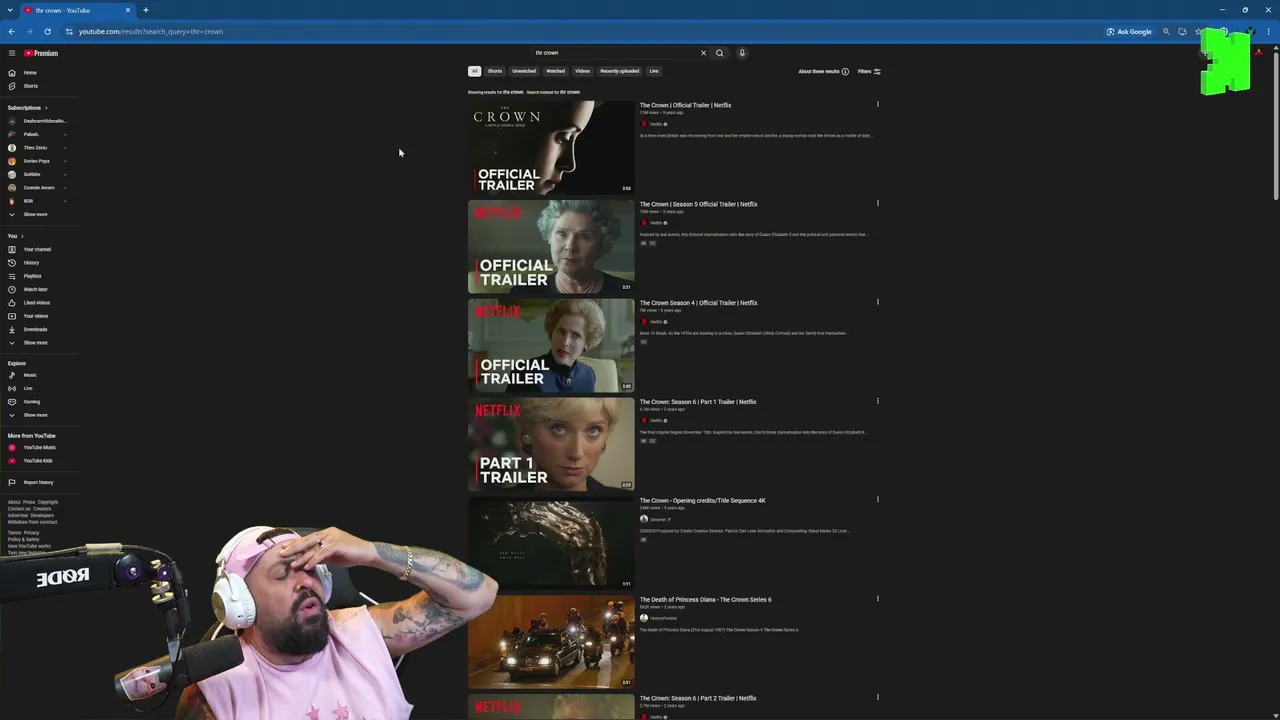1280x720 pixels.
Task: Click 'Search instead for thr crown' link
Action: (553, 92)
